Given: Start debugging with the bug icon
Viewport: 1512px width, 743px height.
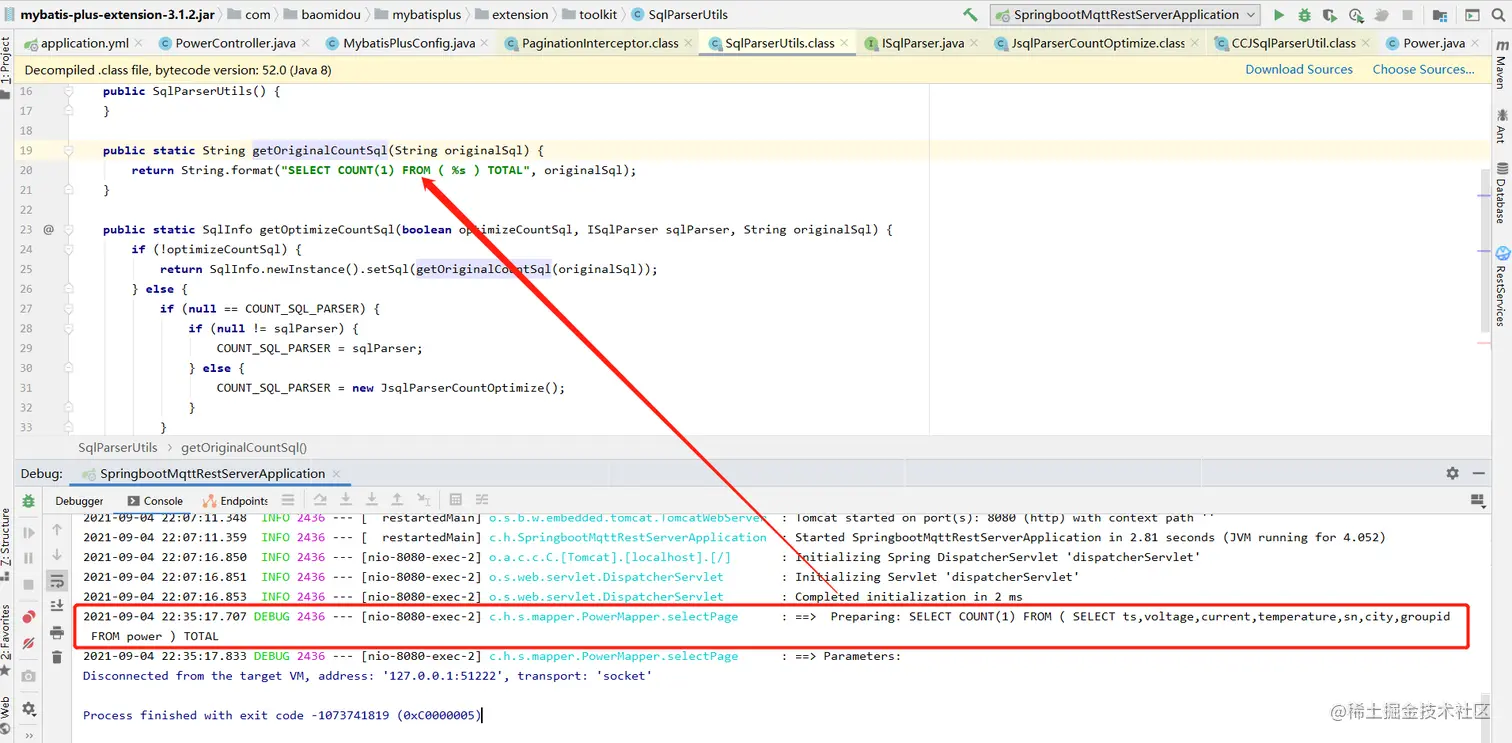Looking at the screenshot, I should [x=1306, y=15].
